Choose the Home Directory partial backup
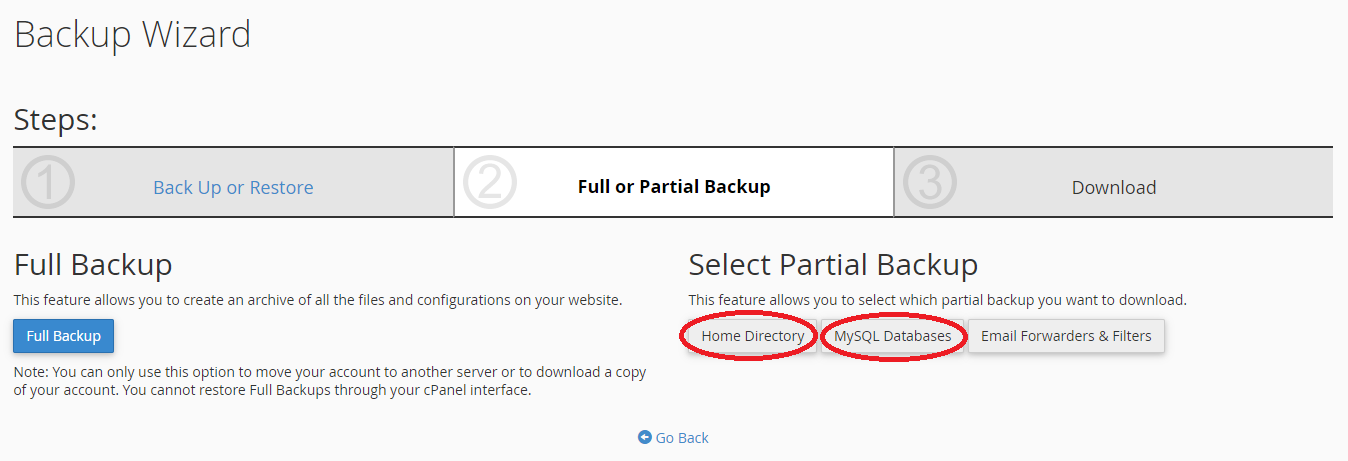1348x461 pixels. [x=753, y=336]
